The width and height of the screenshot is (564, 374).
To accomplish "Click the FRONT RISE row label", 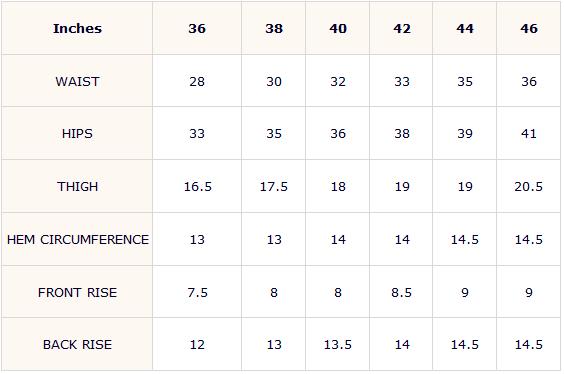I will tap(77, 292).
